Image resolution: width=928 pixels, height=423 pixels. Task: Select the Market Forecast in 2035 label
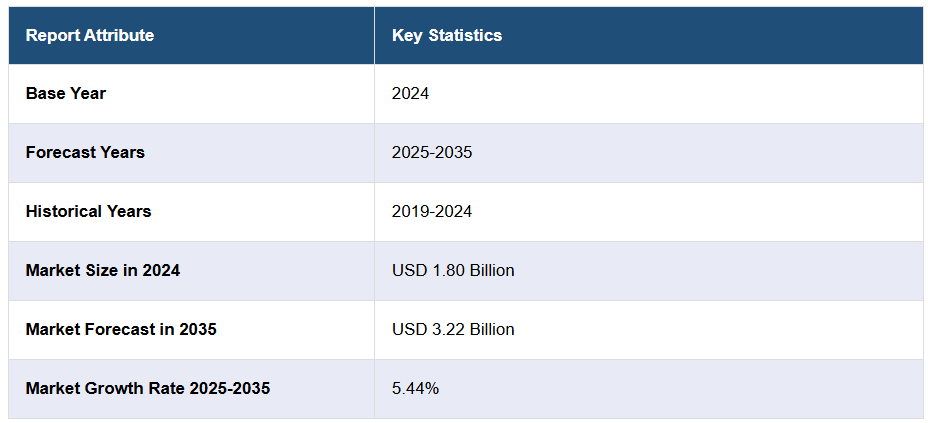point(121,329)
